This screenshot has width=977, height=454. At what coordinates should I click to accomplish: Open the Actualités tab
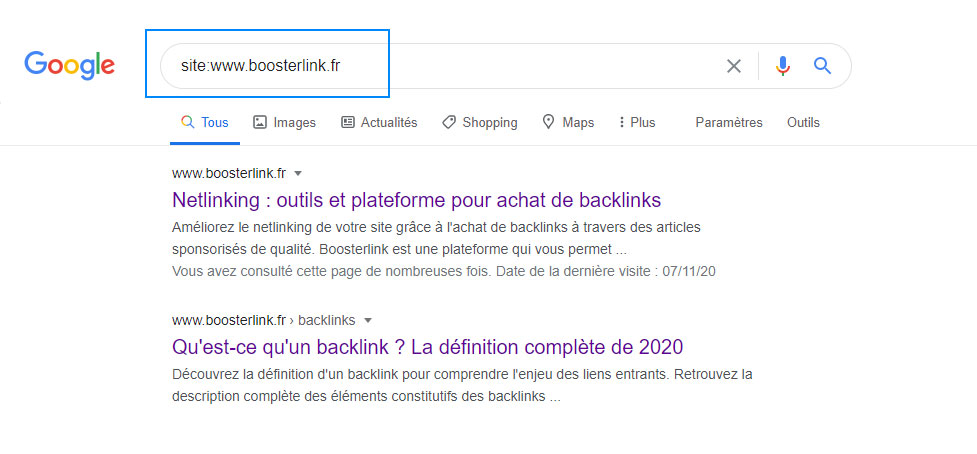pos(379,123)
